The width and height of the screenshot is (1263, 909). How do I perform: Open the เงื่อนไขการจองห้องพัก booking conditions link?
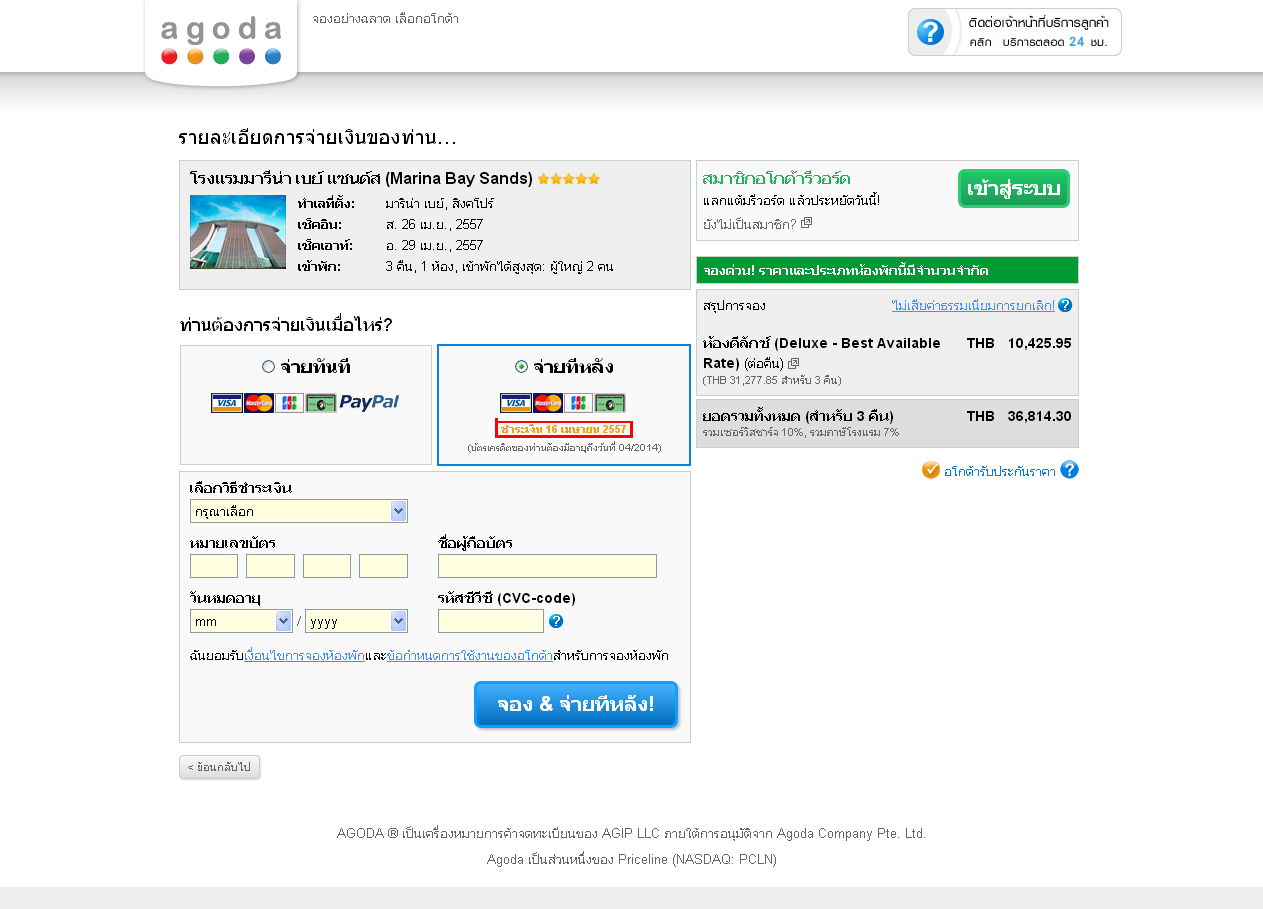click(304, 656)
